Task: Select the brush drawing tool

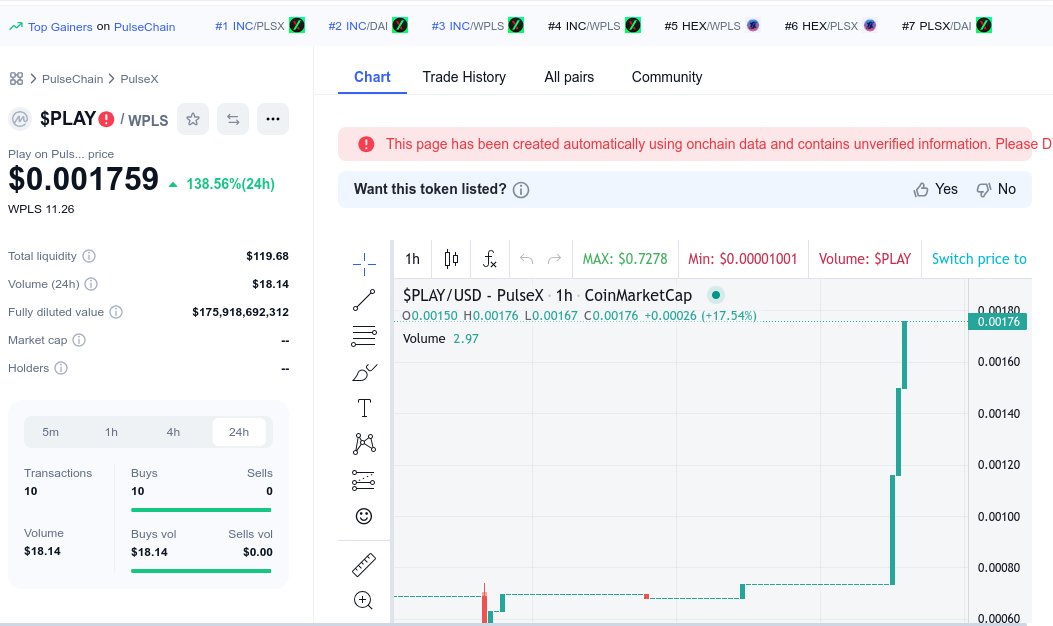Action: 364,372
